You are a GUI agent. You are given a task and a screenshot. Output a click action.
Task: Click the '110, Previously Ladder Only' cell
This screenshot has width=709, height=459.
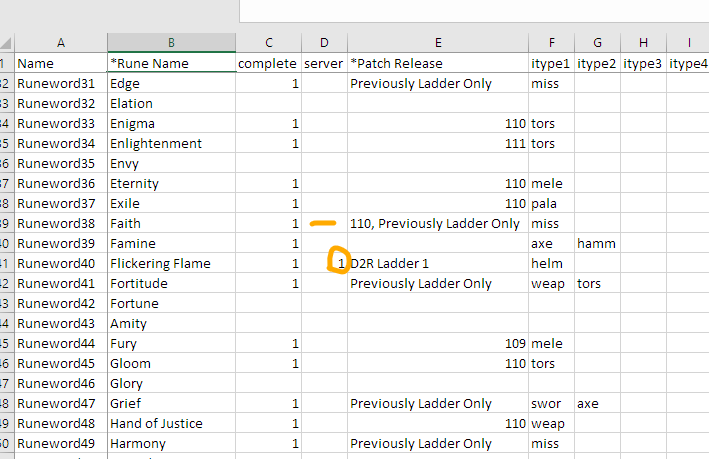coord(437,223)
